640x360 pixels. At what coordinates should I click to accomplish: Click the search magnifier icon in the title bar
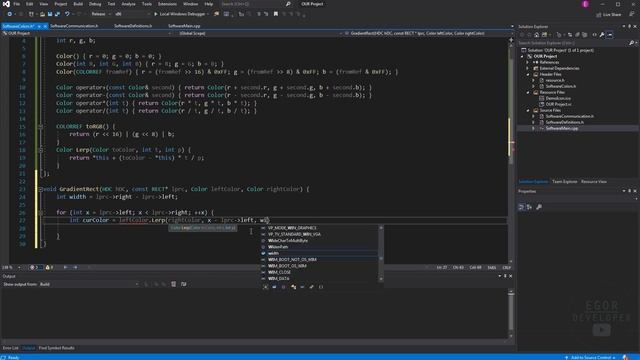pos(288,4)
